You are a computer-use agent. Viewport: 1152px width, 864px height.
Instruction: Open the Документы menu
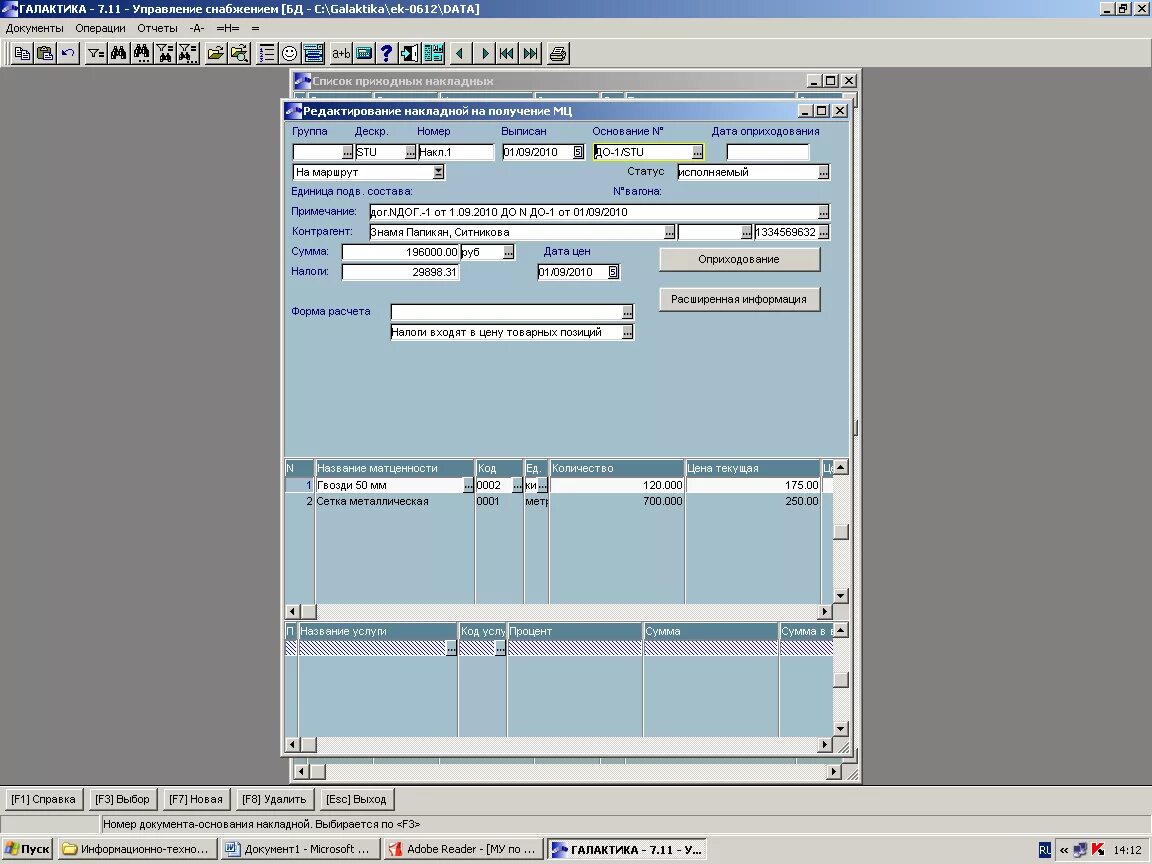(35, 28)
